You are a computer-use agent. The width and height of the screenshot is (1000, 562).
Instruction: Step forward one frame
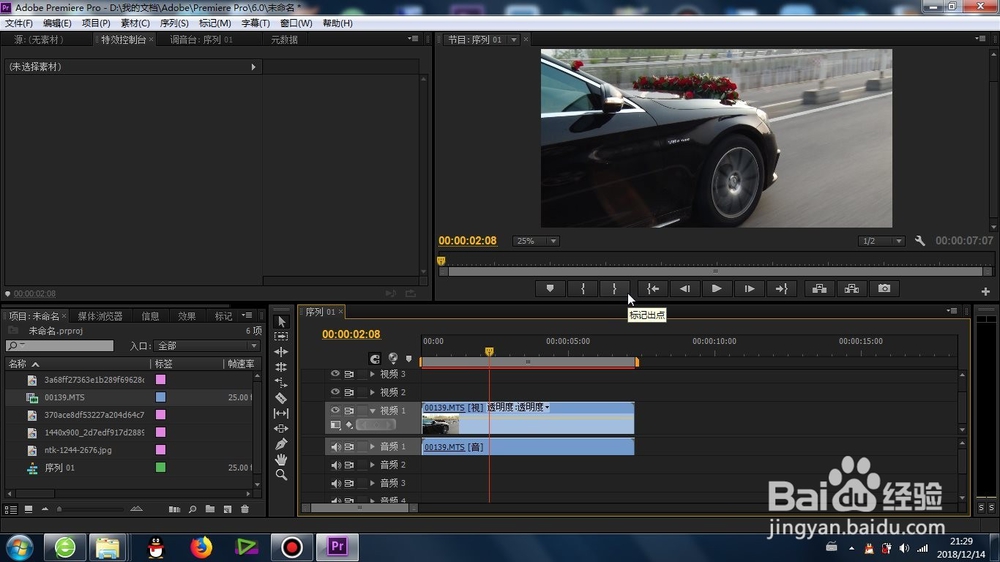(749, 288)
